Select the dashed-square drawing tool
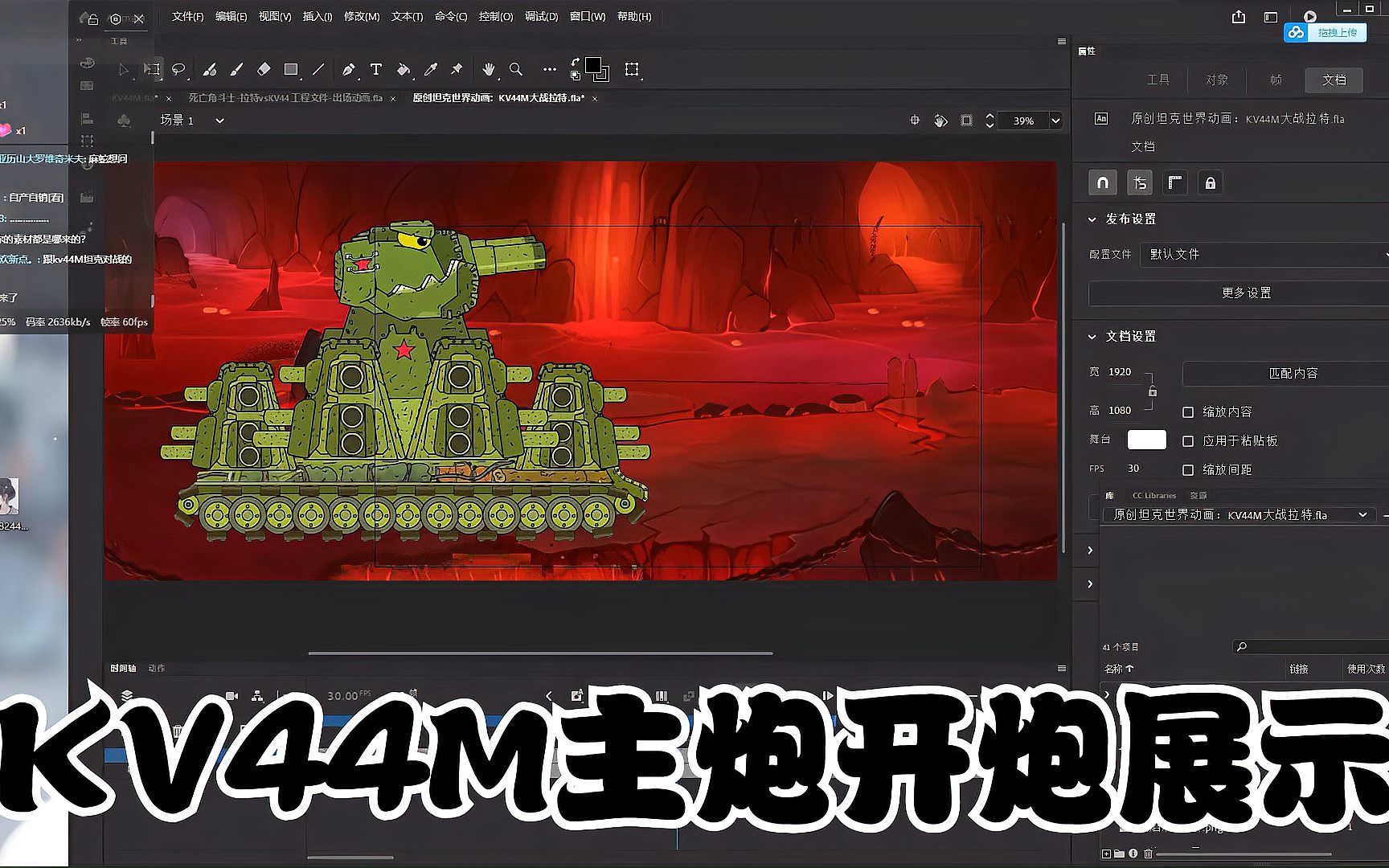This screenshot has height=868, width=1389. 632,69
